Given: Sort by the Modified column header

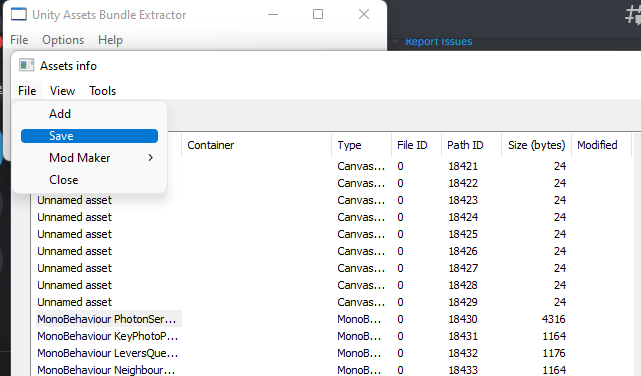Looking at the screenshot, I should 601,145.
